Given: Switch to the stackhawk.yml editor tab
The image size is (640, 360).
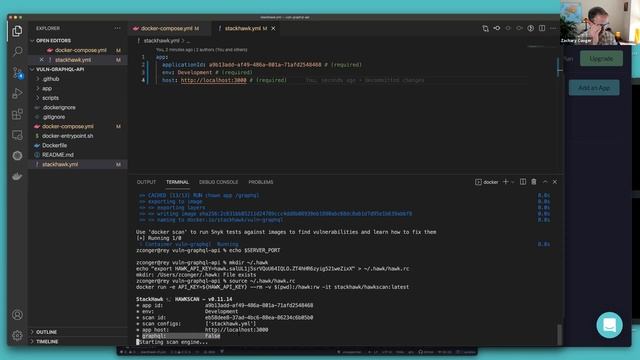Looking at the screenshot, I should click(246, 28).
